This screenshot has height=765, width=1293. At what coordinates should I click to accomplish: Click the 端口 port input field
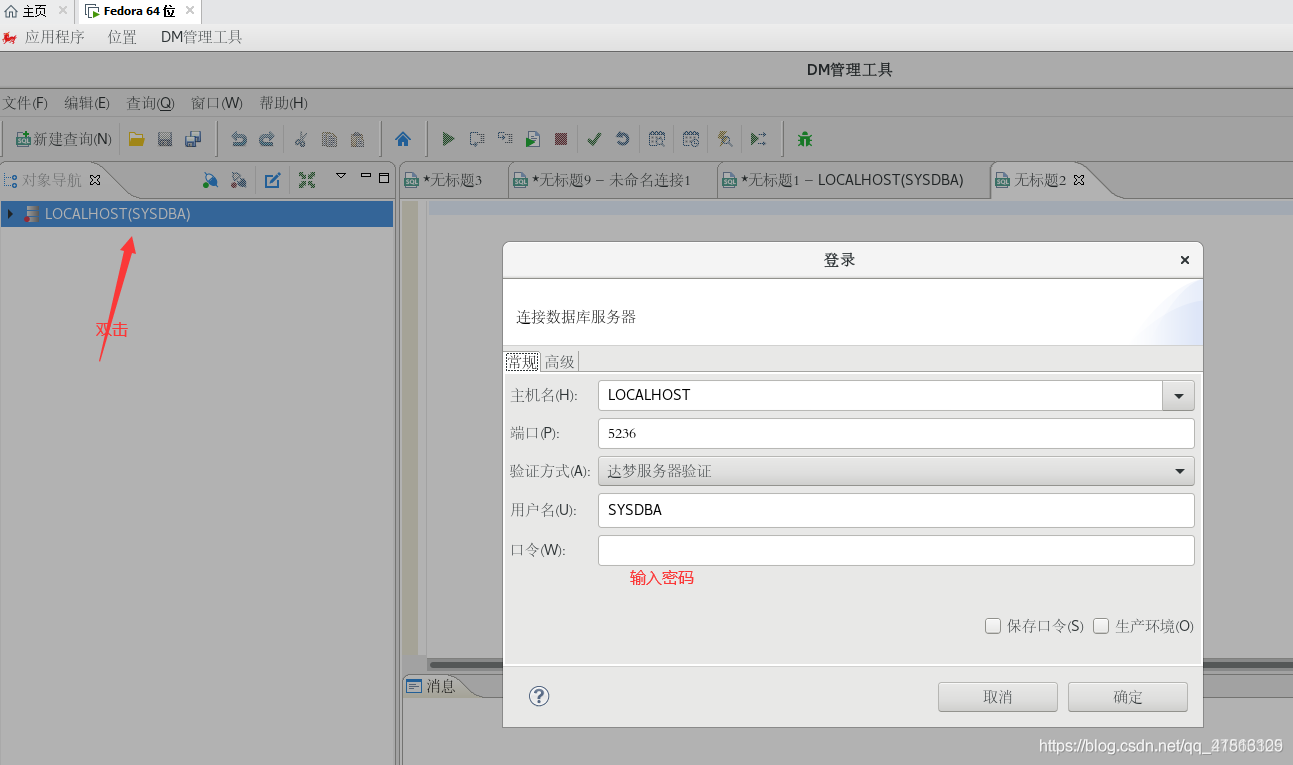(896, 433)
